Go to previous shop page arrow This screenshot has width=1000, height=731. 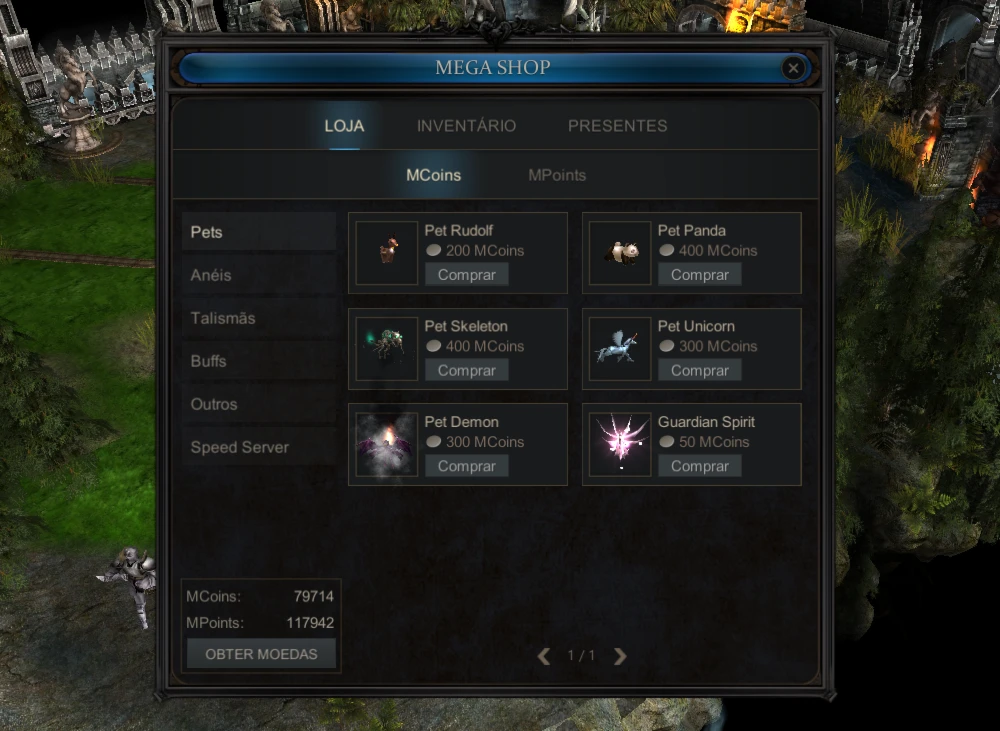tap(543, 656)
